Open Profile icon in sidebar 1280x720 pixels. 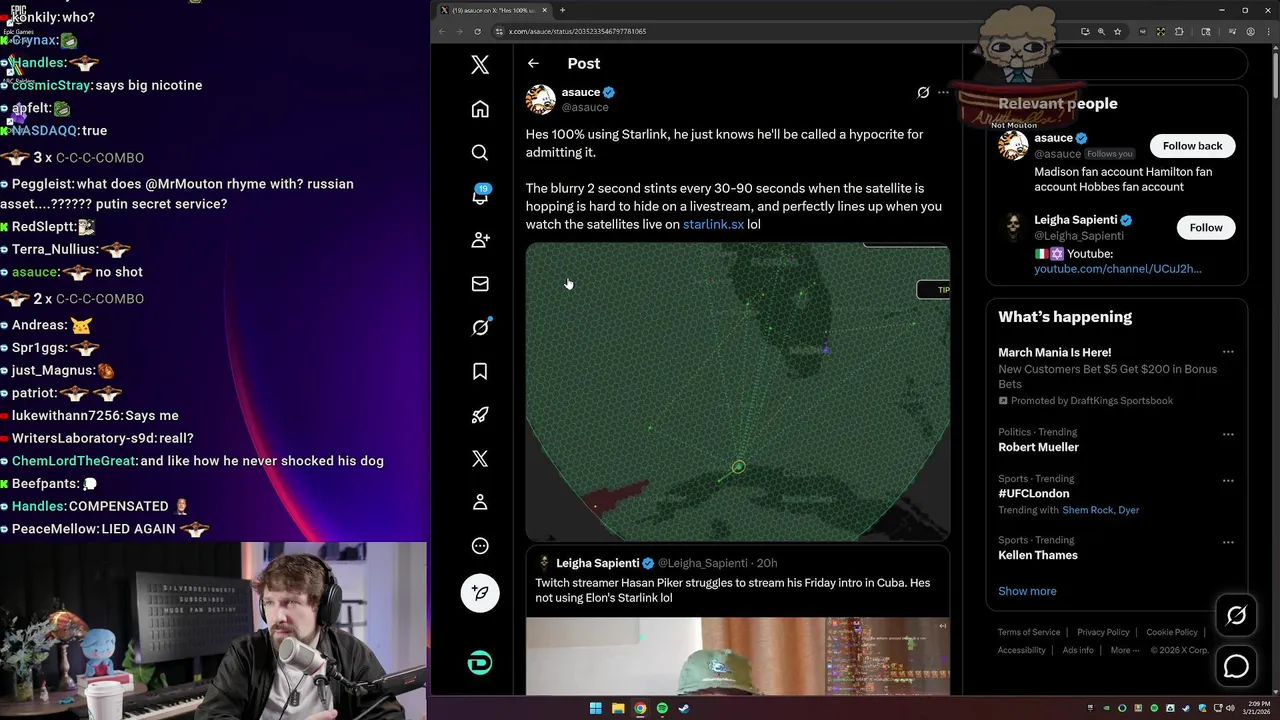point(480,502)
